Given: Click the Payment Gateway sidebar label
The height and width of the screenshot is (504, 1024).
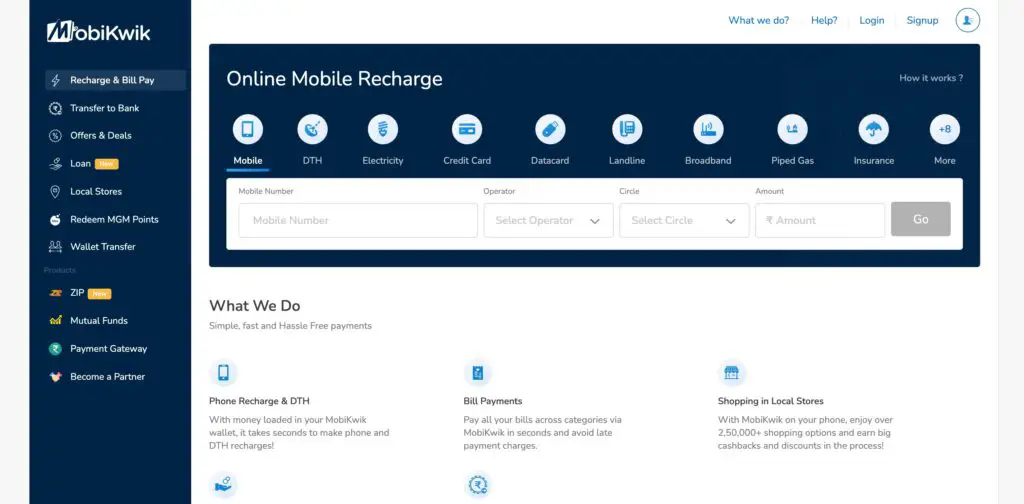Looking at the screenshot, I should click(108, 349).
